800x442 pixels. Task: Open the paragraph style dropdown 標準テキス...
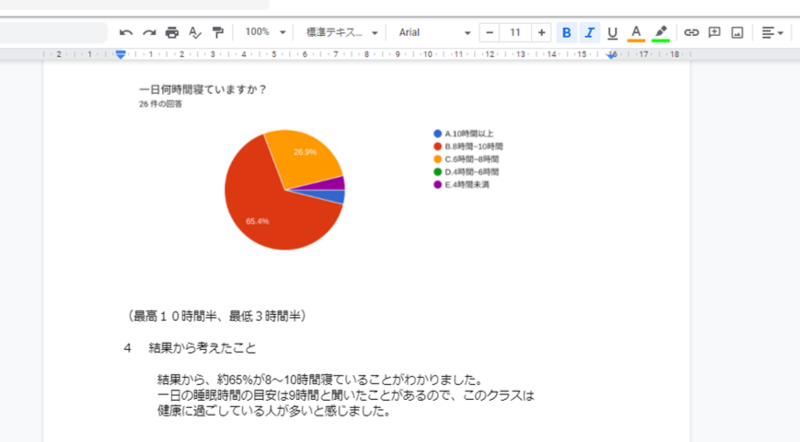click(342, 33)
